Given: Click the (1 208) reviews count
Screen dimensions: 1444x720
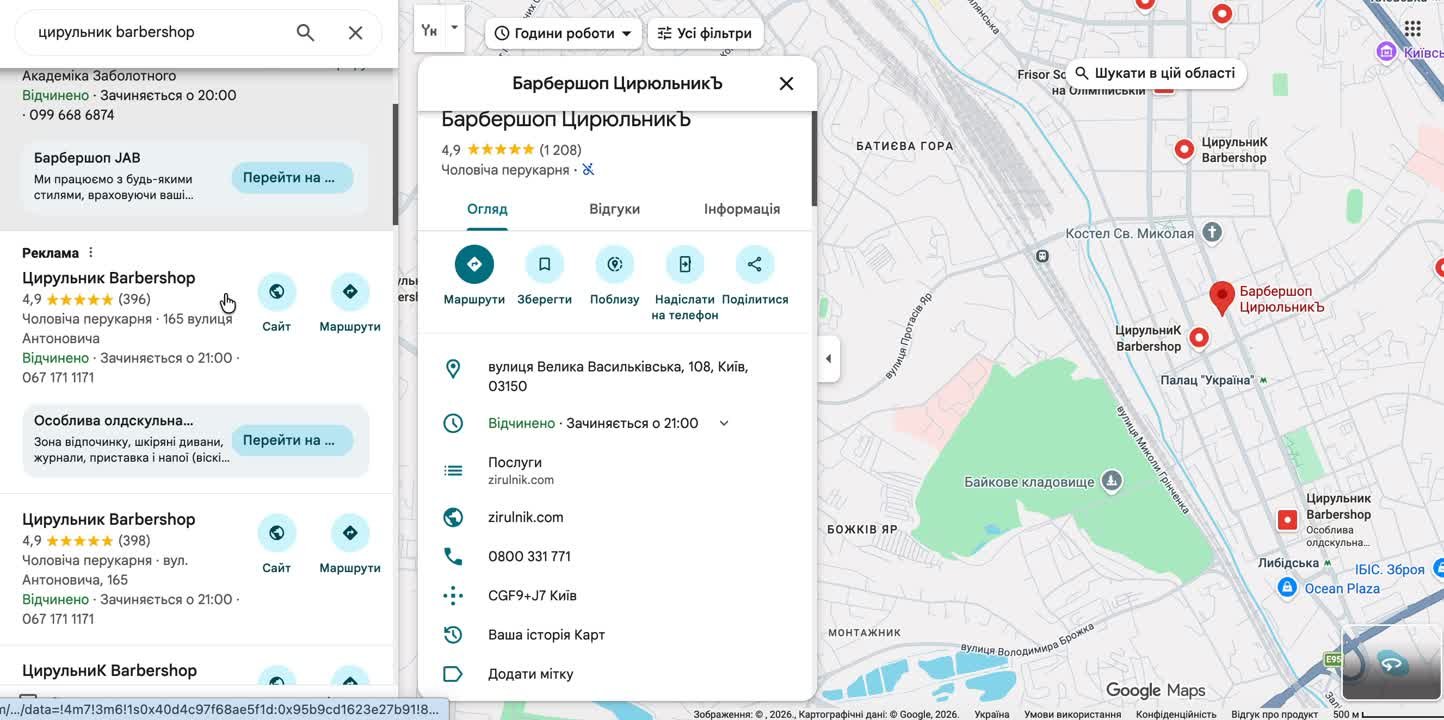Looking at the screenshot, I should 560,150.
